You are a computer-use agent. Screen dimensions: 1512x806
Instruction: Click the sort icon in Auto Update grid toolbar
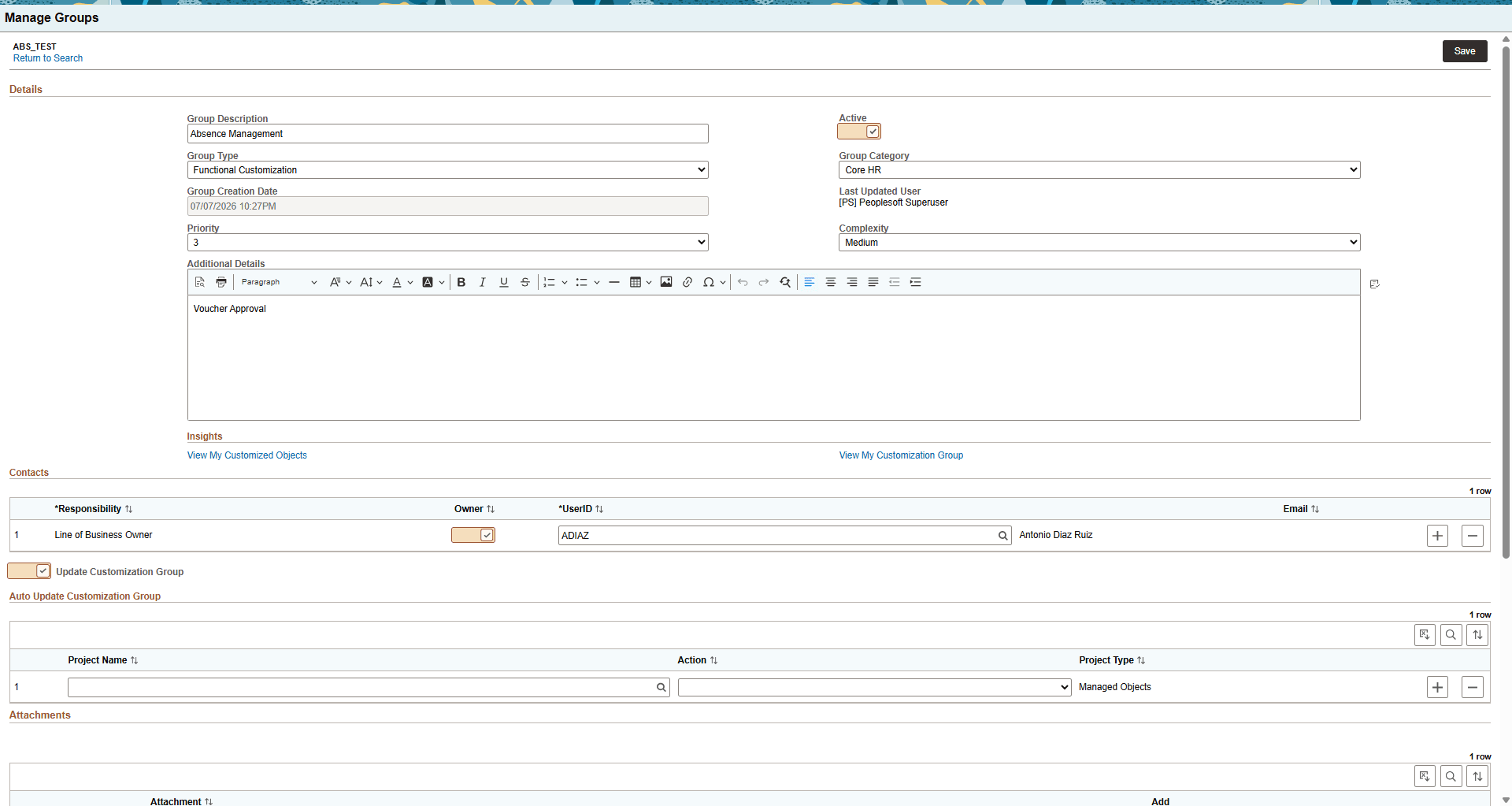click(x=1478, y=635)
